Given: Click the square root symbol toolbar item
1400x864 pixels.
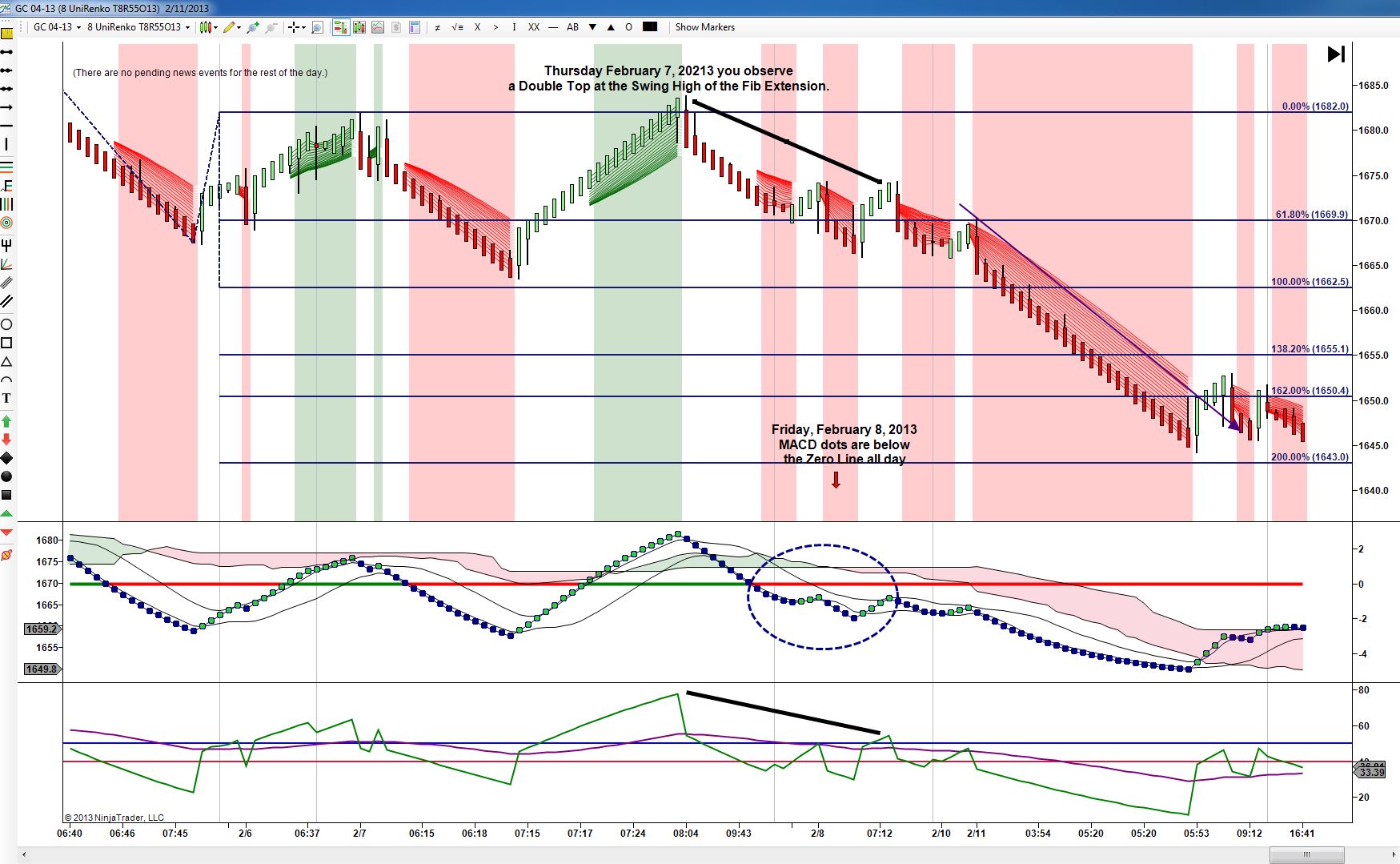Looking at the screenshot, I should pos(457,27).
